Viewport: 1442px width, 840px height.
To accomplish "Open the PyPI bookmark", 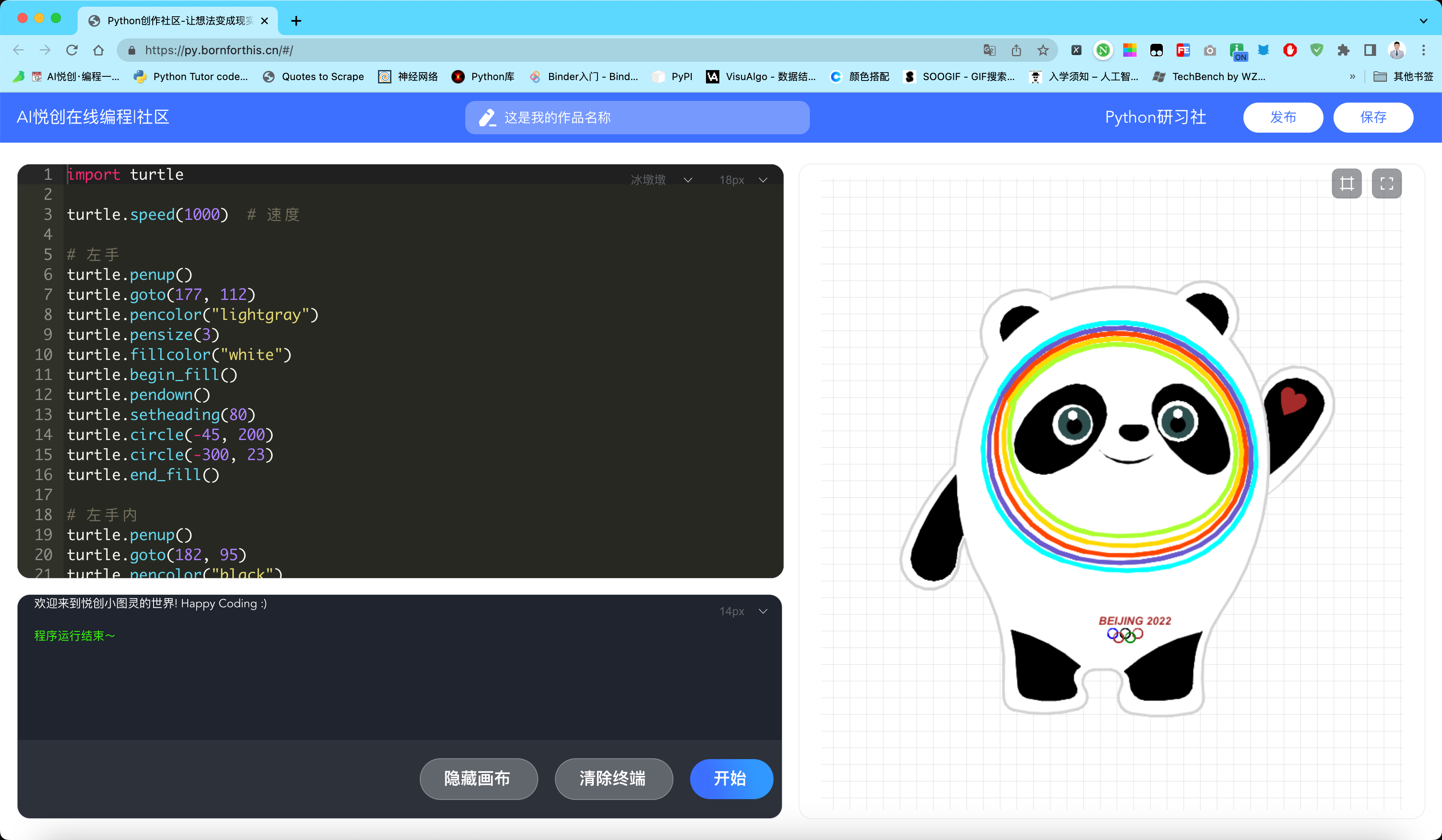I will click(672, 77).
